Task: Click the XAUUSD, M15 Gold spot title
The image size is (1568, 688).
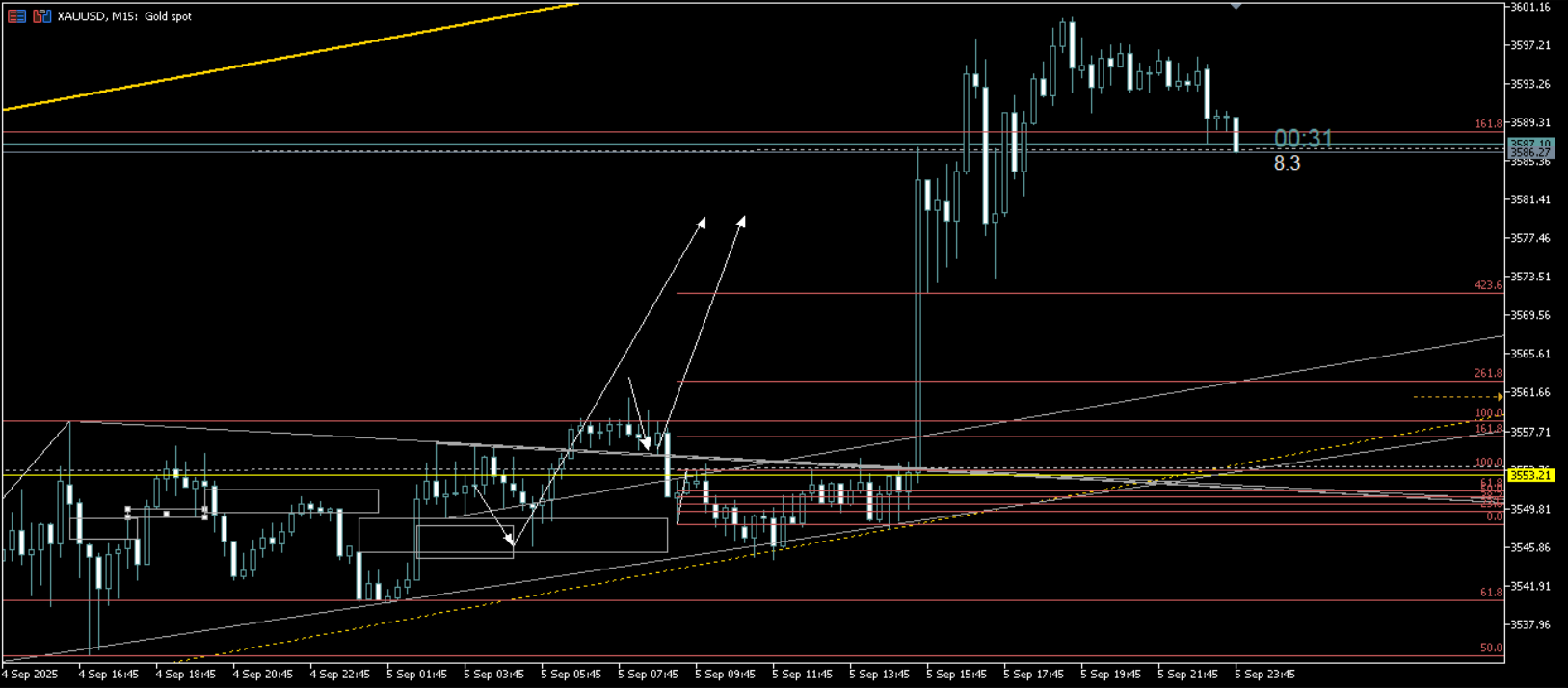Action: point(124,16)
